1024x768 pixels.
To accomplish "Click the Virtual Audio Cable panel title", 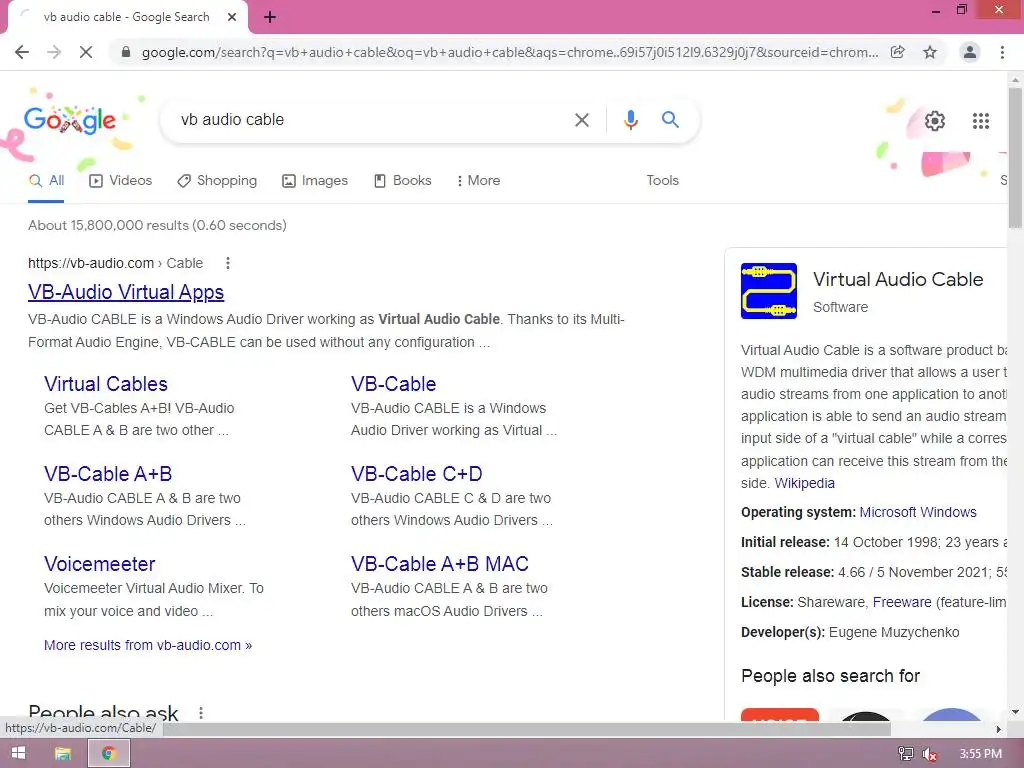I will click(898, 279).
